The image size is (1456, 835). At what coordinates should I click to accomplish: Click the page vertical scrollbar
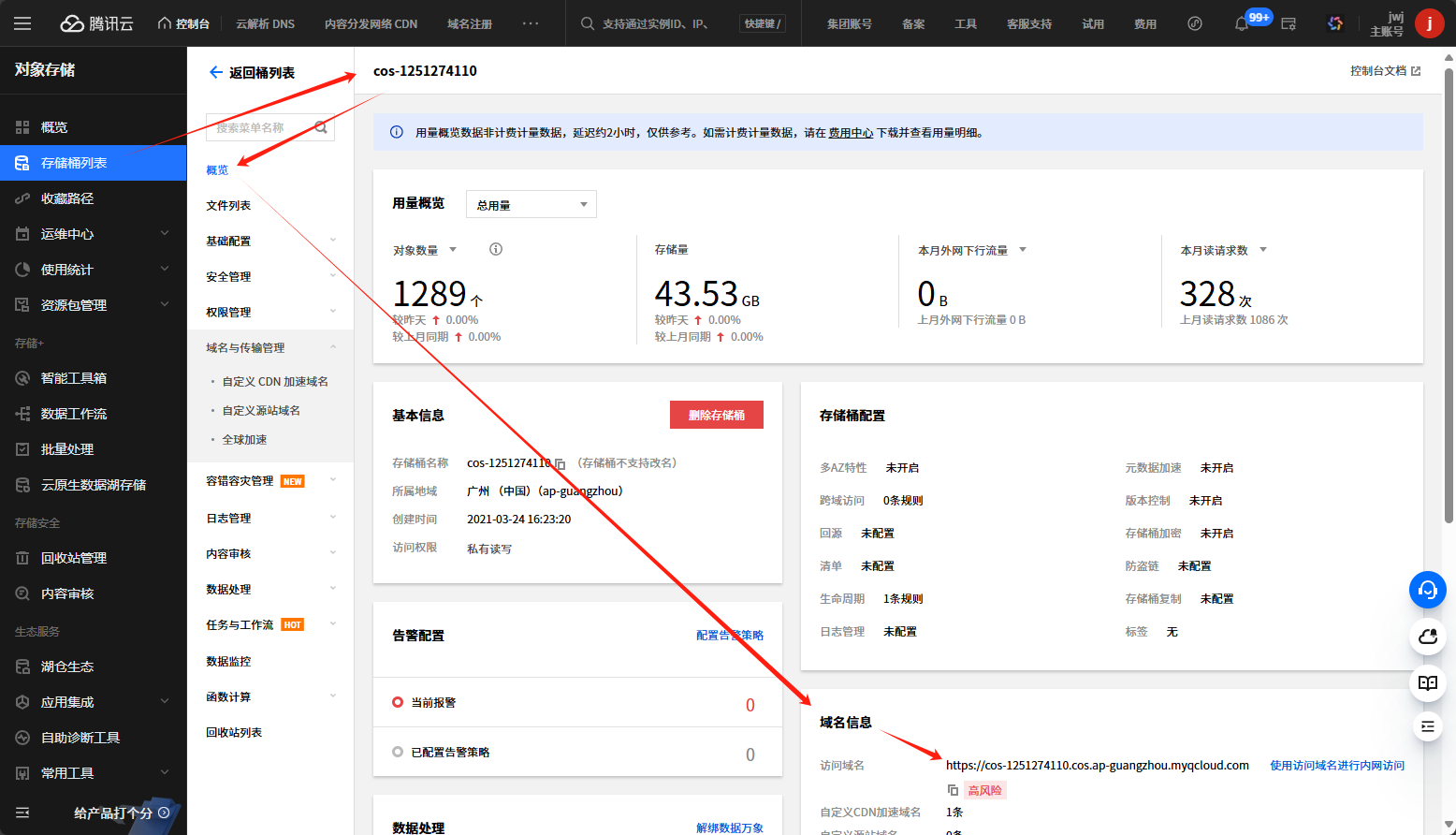(1449, 295)
